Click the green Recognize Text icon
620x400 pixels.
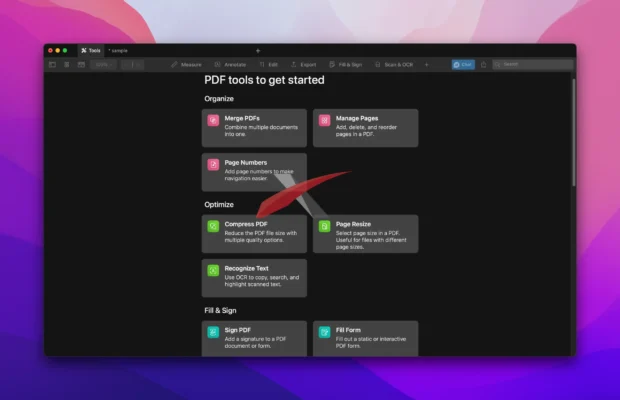click(214, 271)
